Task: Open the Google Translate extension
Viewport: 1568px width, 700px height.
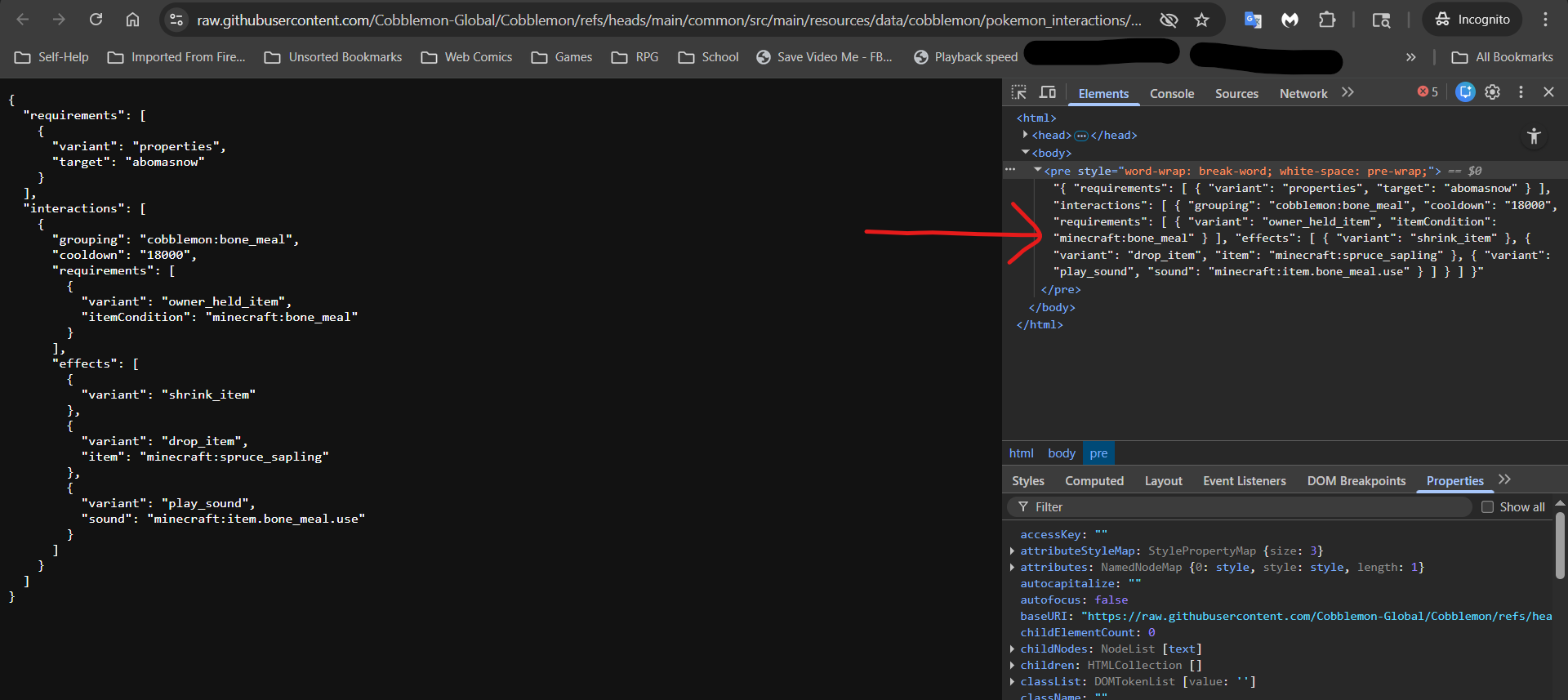Action: pyautogui.click(x=1253, y=20)
